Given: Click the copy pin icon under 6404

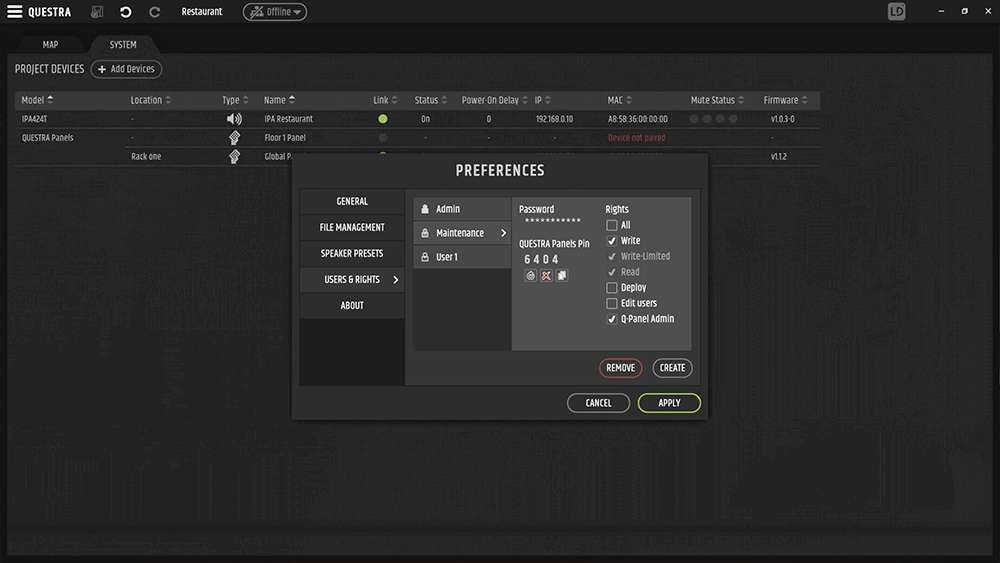Looking at the screenshot, I should tap(561, 275).
